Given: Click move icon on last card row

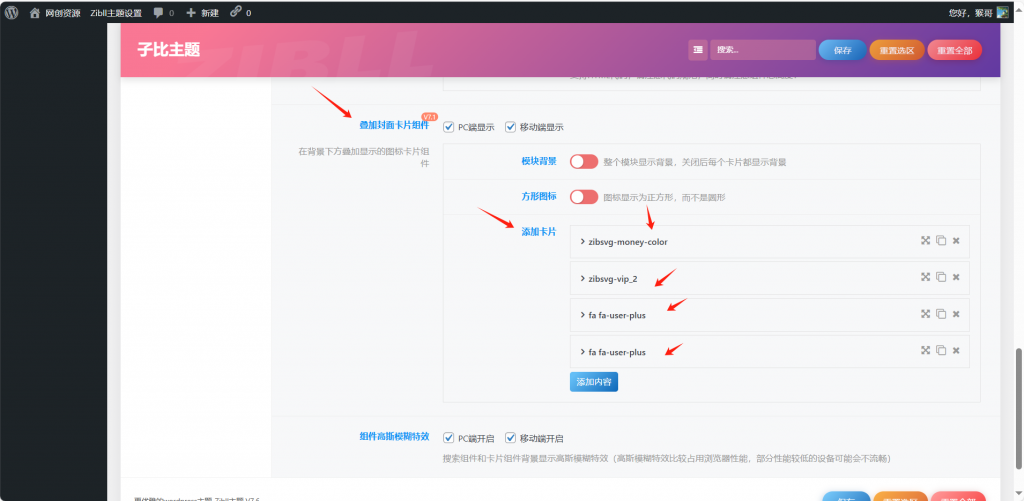Looking at the screenshot, I should tap(925, 350).
